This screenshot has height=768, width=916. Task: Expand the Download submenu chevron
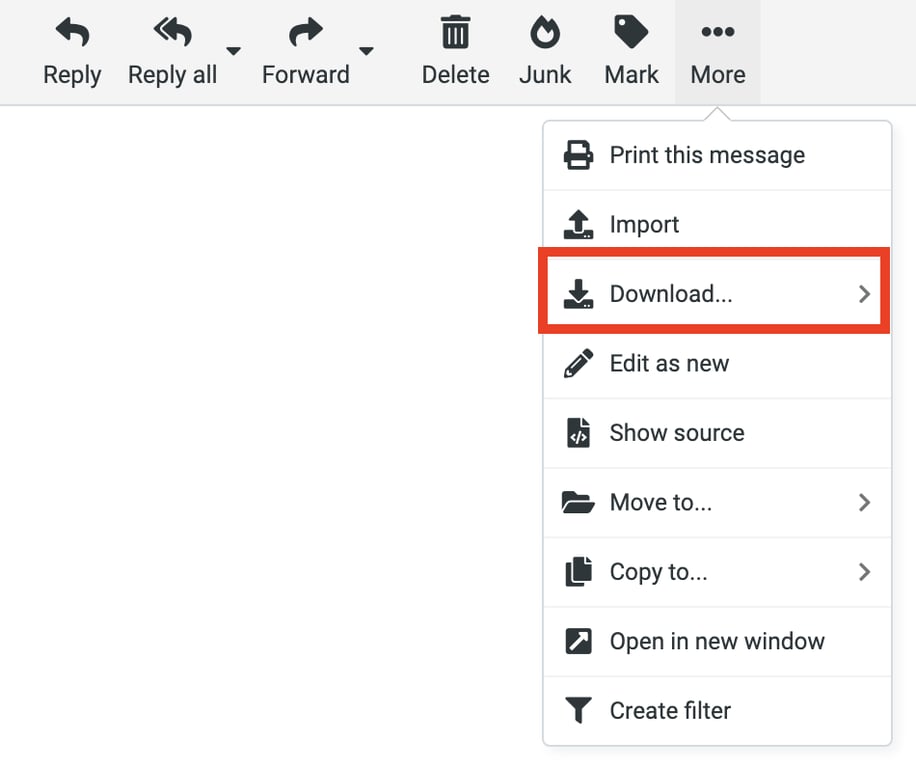coord(862,293)
